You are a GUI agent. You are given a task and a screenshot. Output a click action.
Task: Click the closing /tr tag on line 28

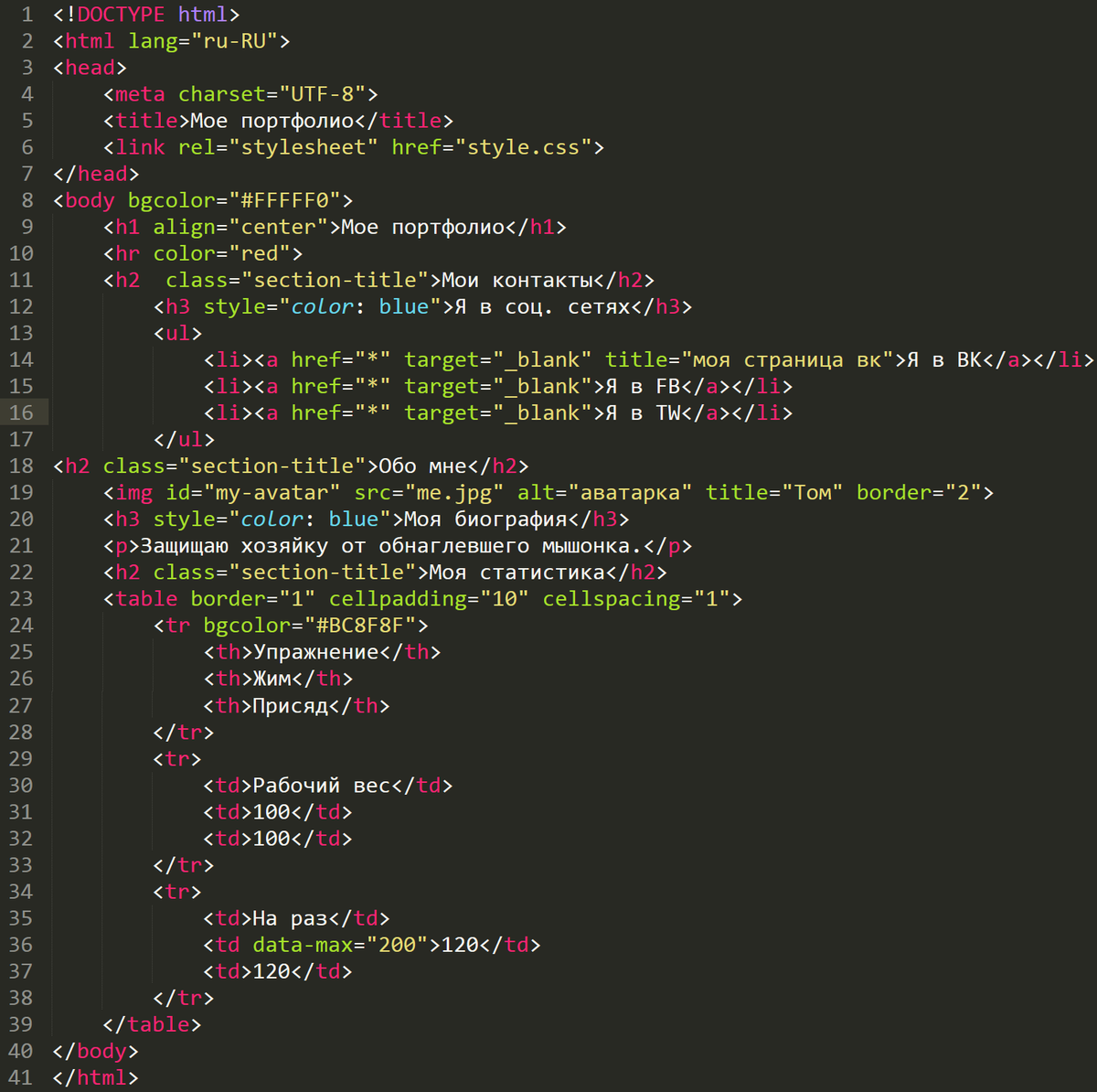tap(184, 733)
